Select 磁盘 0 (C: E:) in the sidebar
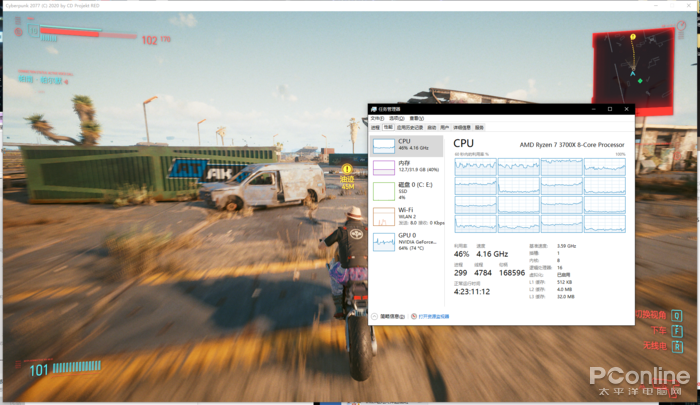Viewport: 700px width, 405px height. 407,191
